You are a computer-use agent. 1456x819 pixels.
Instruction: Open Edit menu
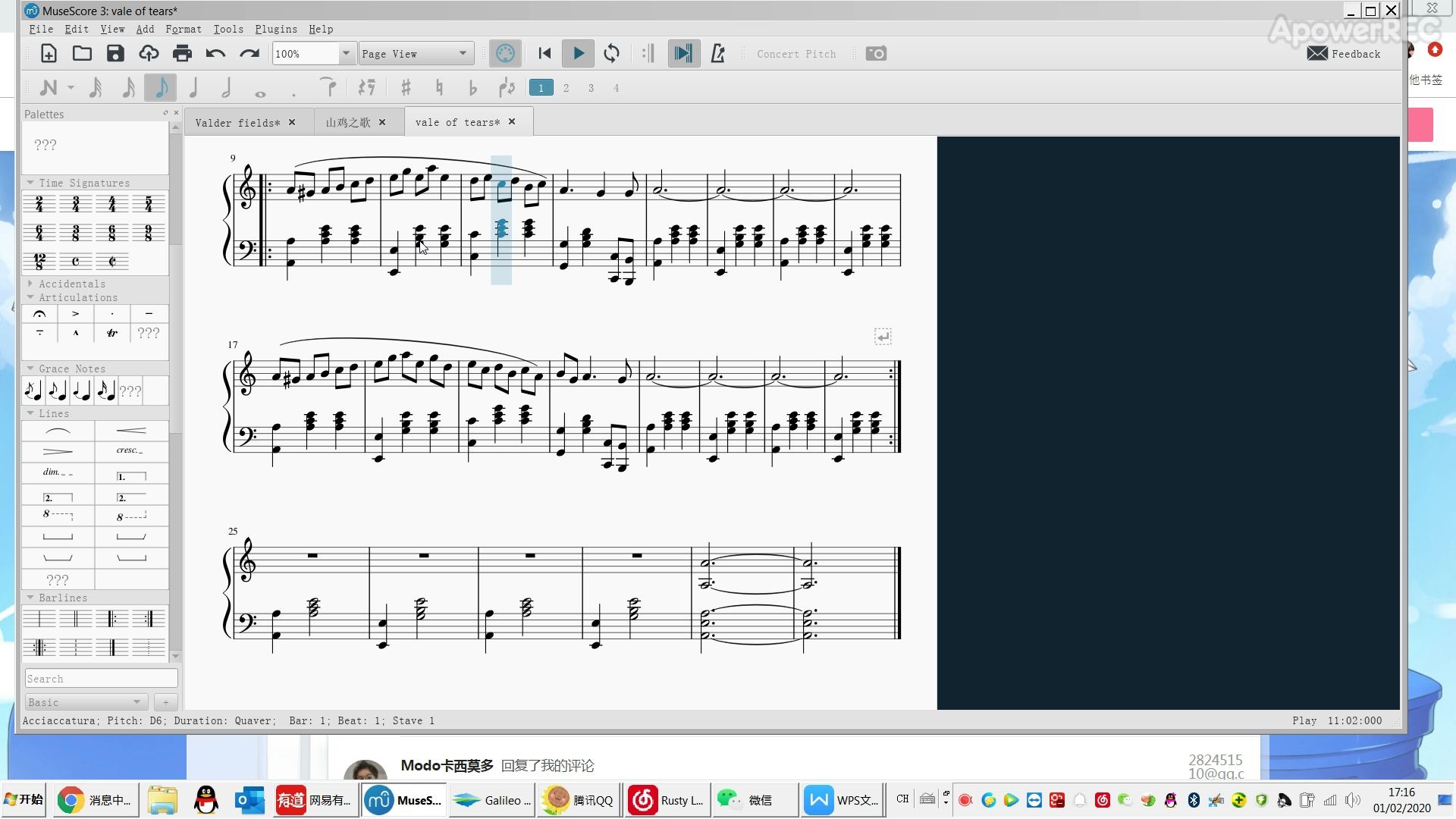click(x=77, y=29)
